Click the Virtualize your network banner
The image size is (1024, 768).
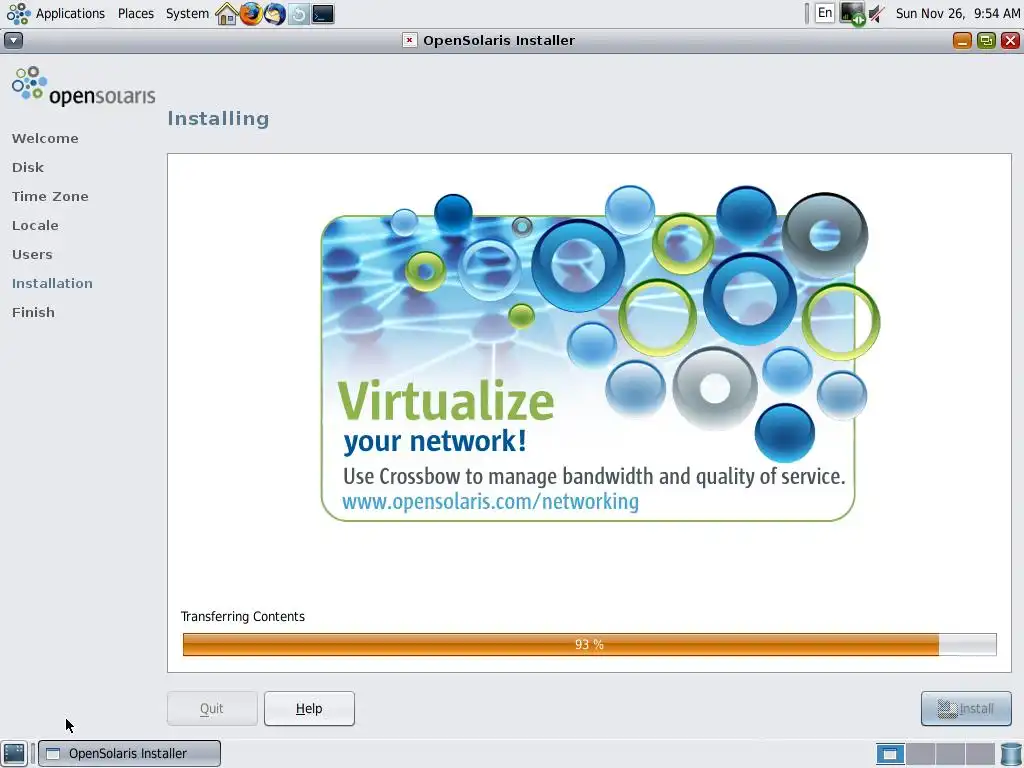click(x=600, y=354)
